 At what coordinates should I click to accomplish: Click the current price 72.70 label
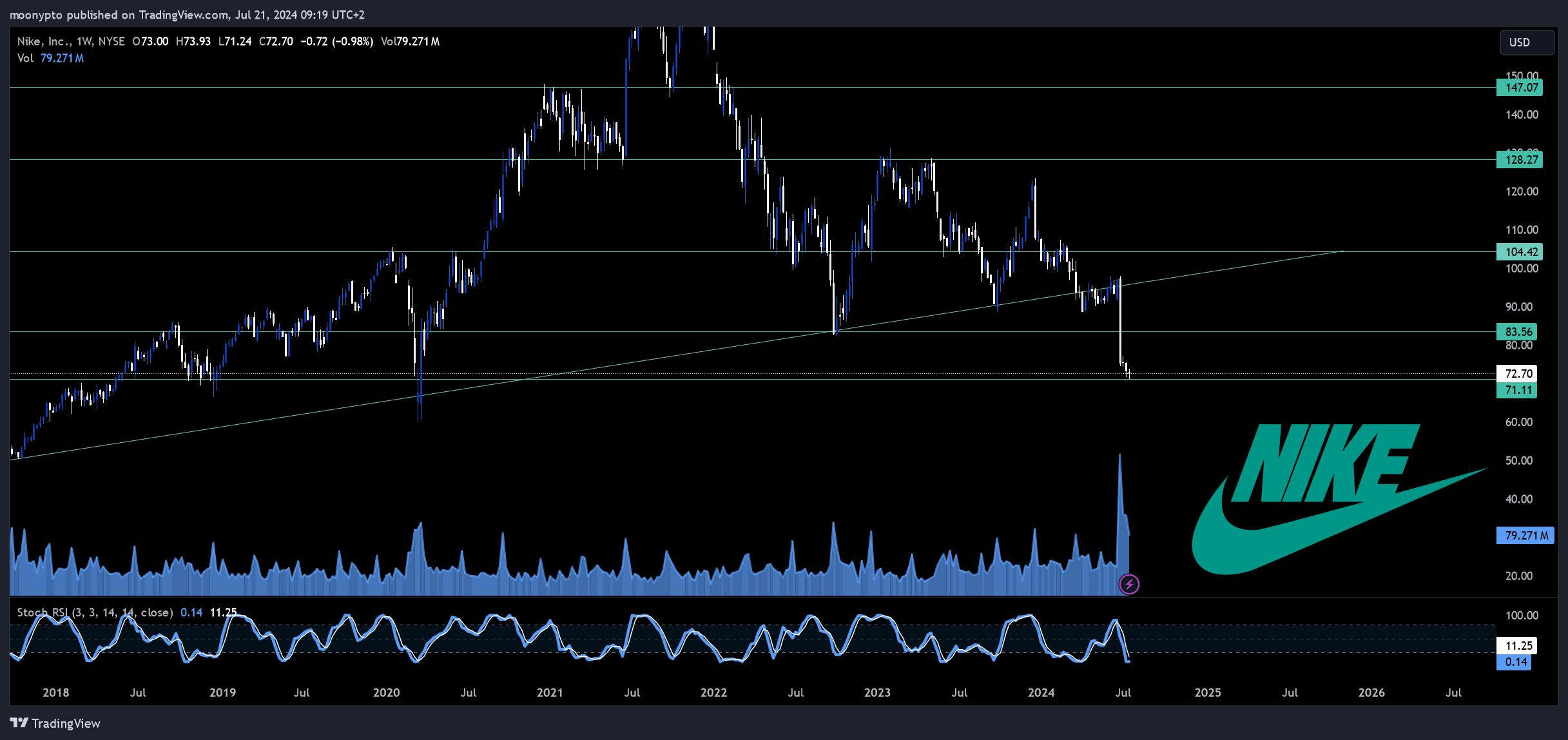click(x=1516, y=374)
